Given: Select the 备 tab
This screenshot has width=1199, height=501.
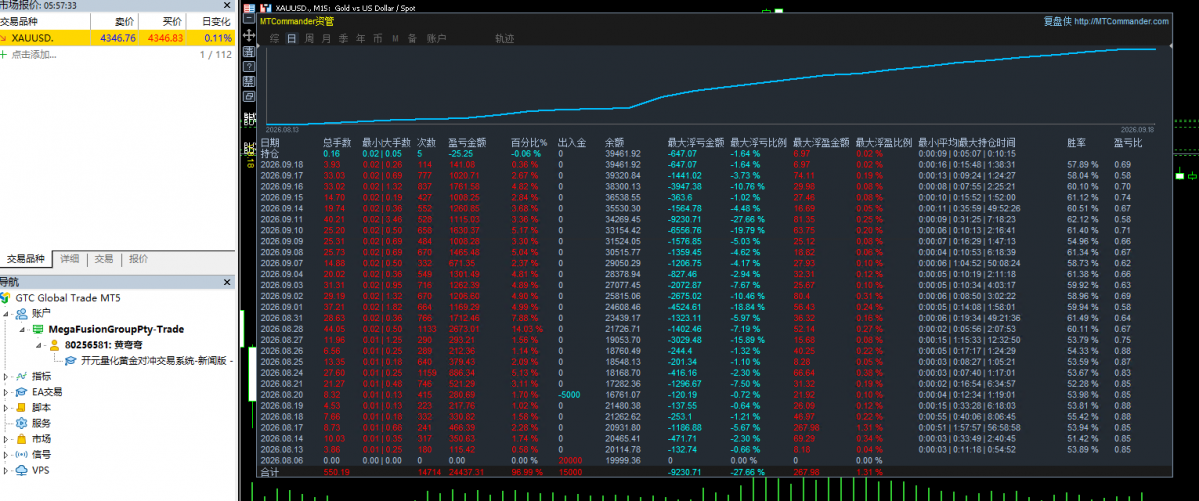Looking at the screenshot, I should click(x=412, y=38).
